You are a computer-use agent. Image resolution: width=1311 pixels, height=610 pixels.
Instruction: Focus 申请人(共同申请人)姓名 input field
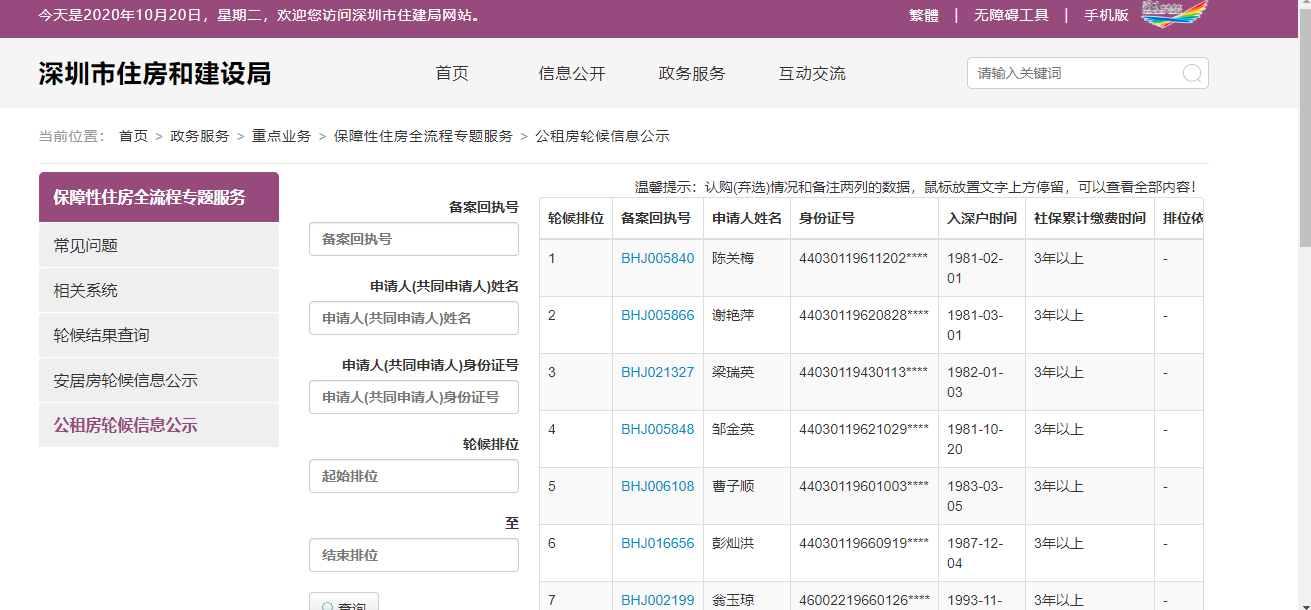coord(414,318)
